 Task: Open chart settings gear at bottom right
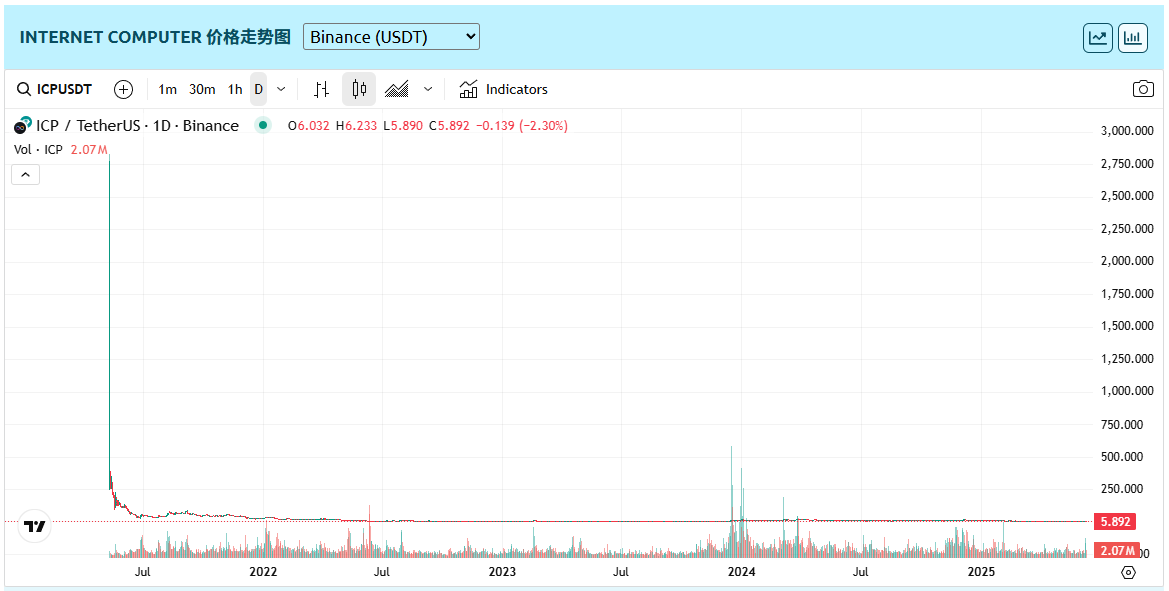pos(1129,572)
